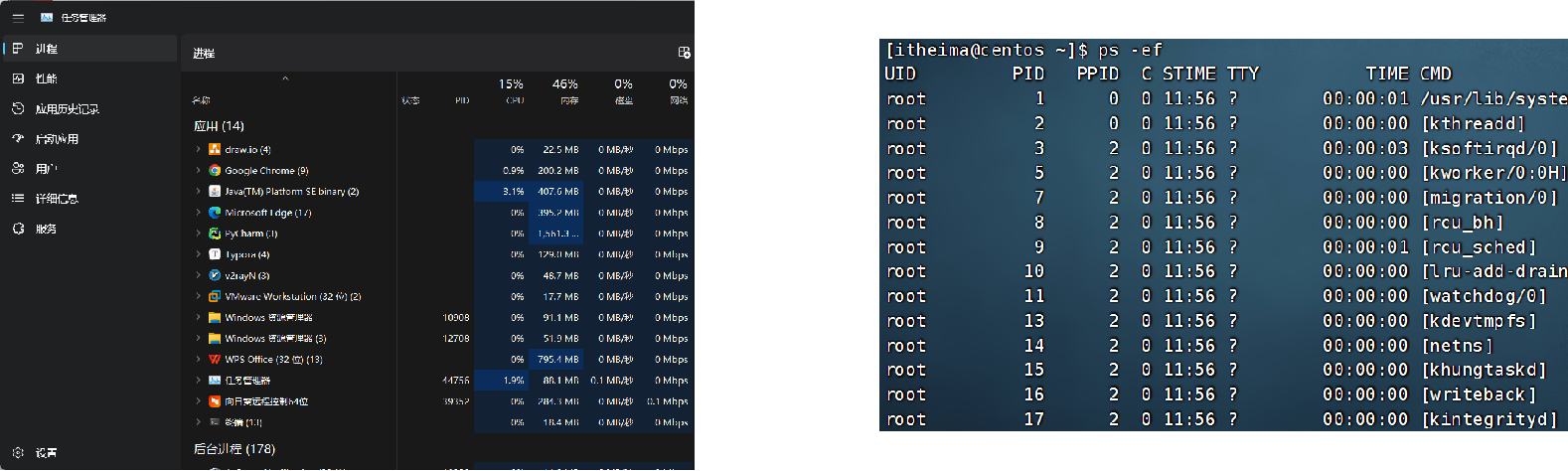Sort by the 46% 内存 column header

click(565, 90)
